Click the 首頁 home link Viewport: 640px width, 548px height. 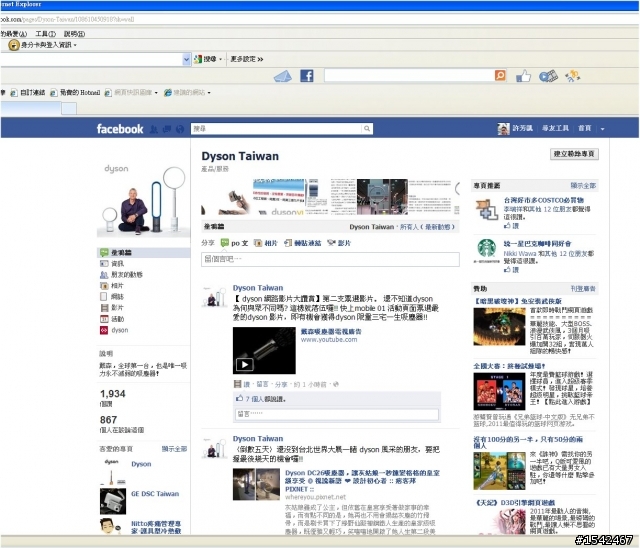584,129
